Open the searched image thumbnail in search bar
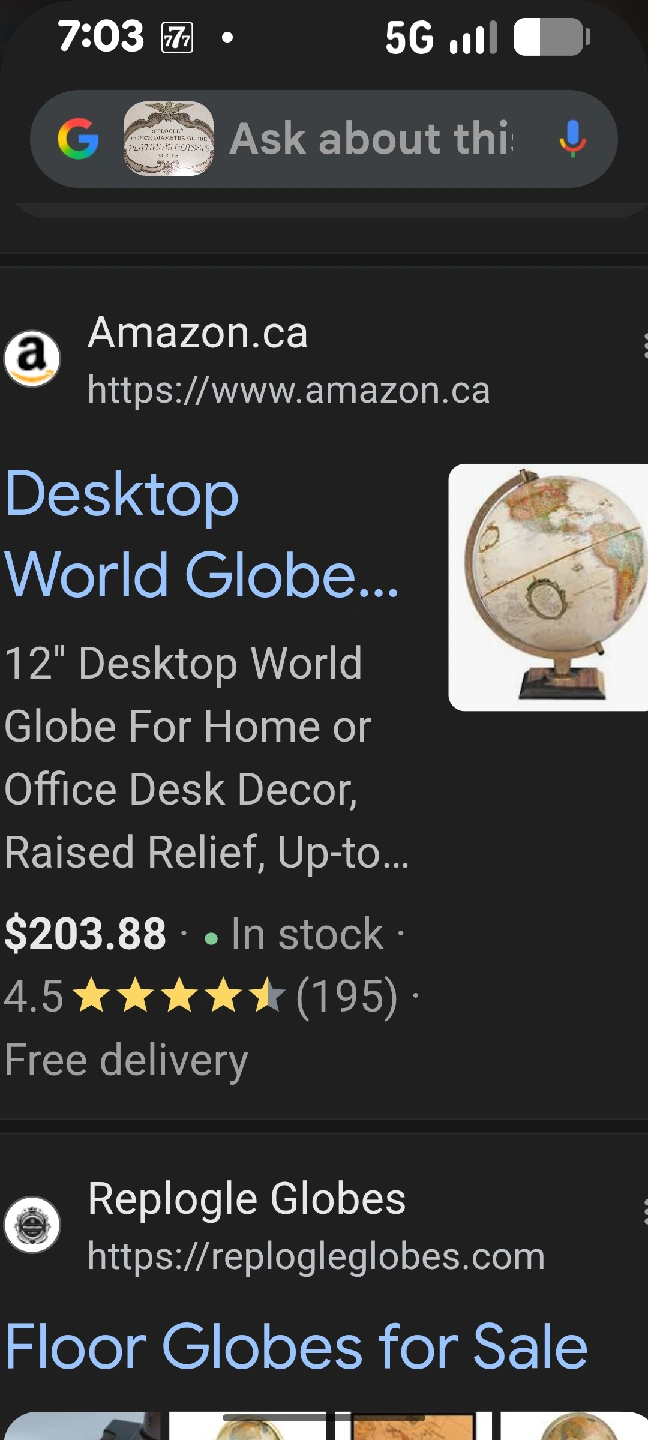 coord(168,139)
